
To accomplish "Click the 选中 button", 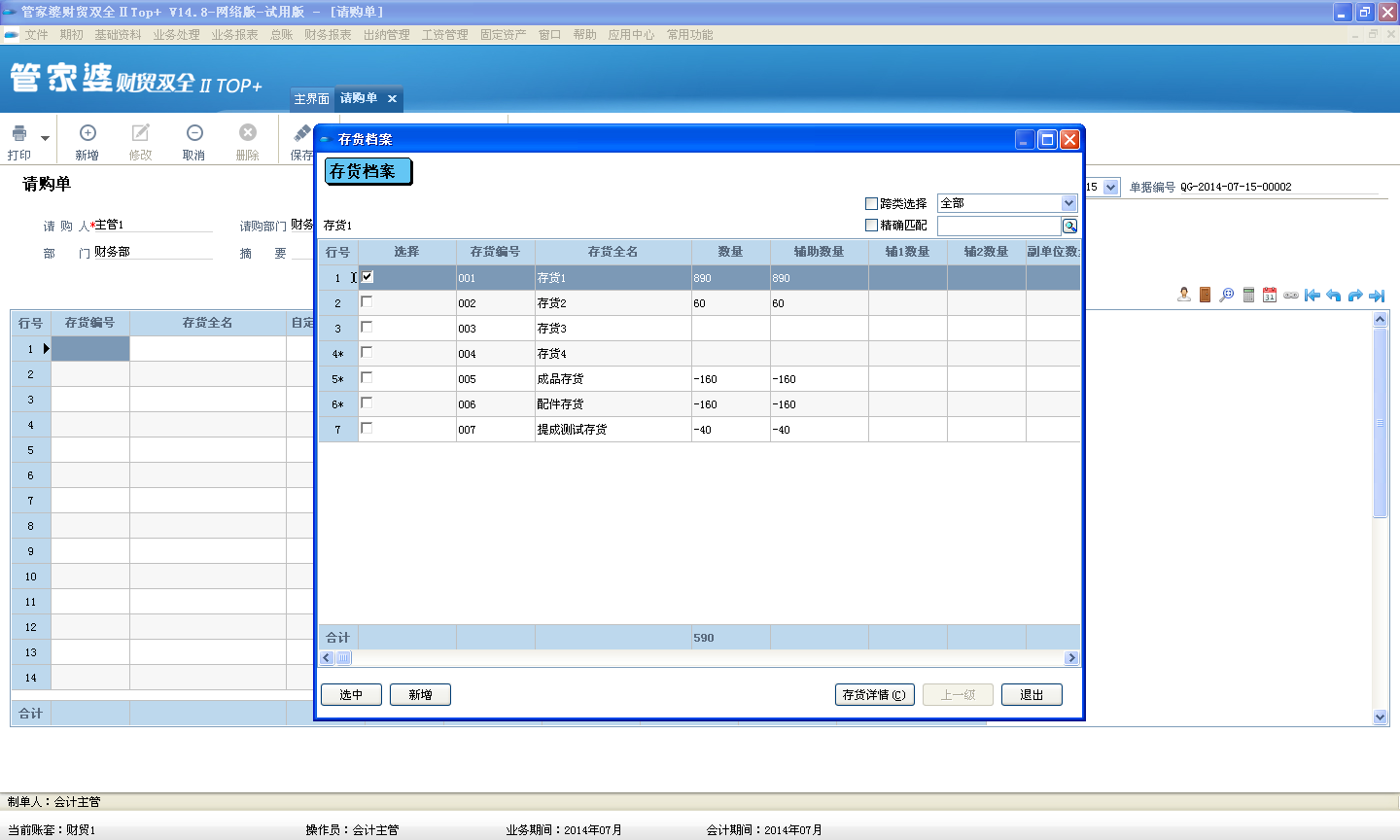I will (x=351, y=695).
